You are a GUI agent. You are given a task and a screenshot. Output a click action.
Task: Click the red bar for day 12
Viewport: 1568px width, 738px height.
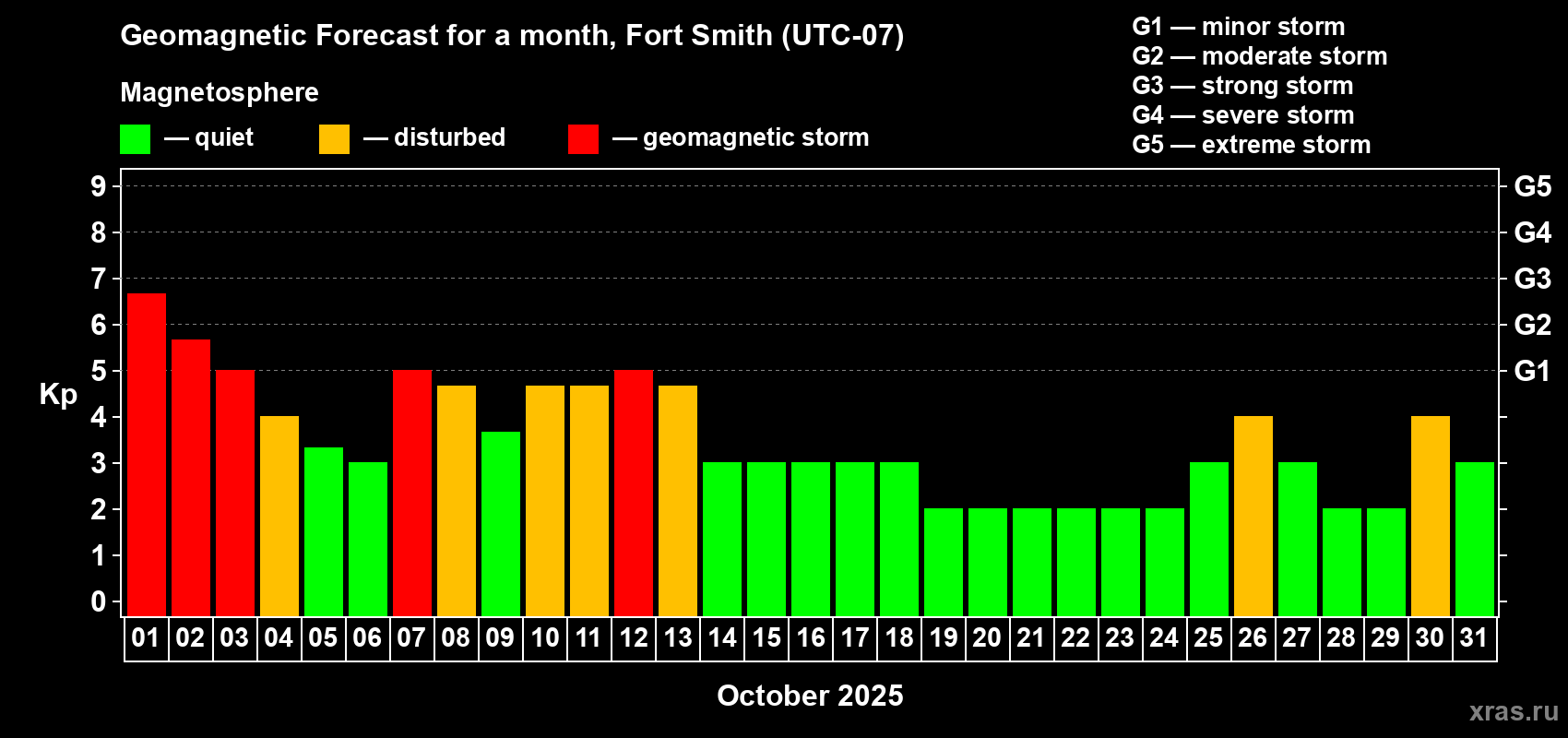tap(634, 494)
